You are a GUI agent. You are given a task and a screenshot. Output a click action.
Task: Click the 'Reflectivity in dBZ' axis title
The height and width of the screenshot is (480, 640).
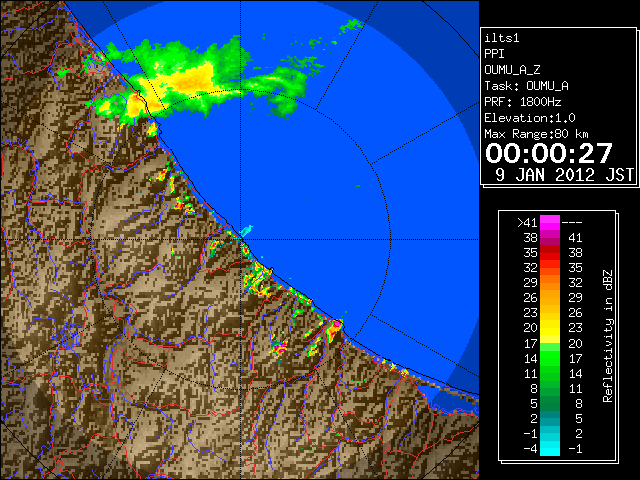[608, 336]
